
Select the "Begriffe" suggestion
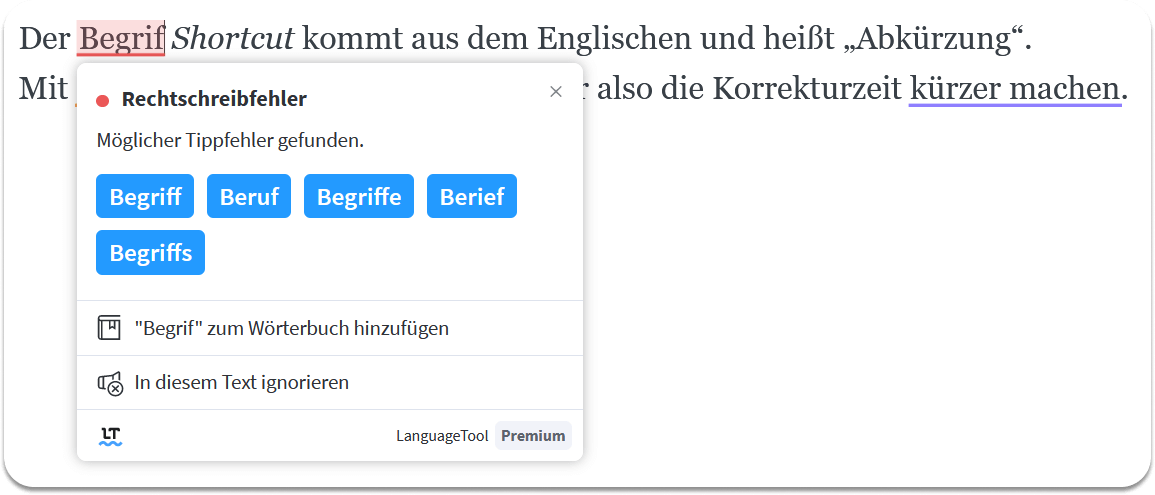pyautogui.click(x=359, y=197)
